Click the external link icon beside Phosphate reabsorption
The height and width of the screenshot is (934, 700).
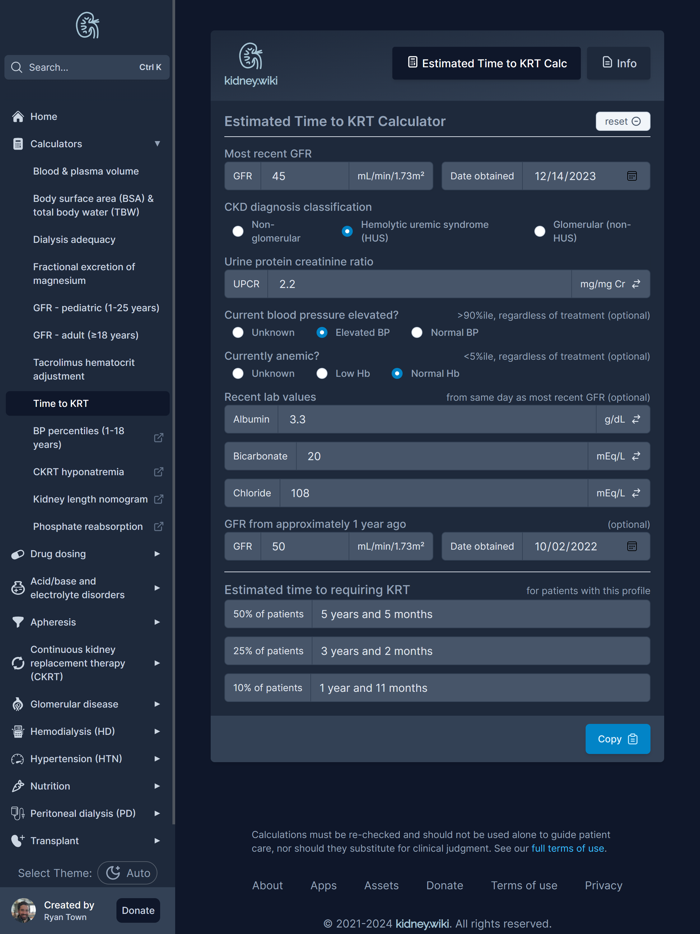158,527
